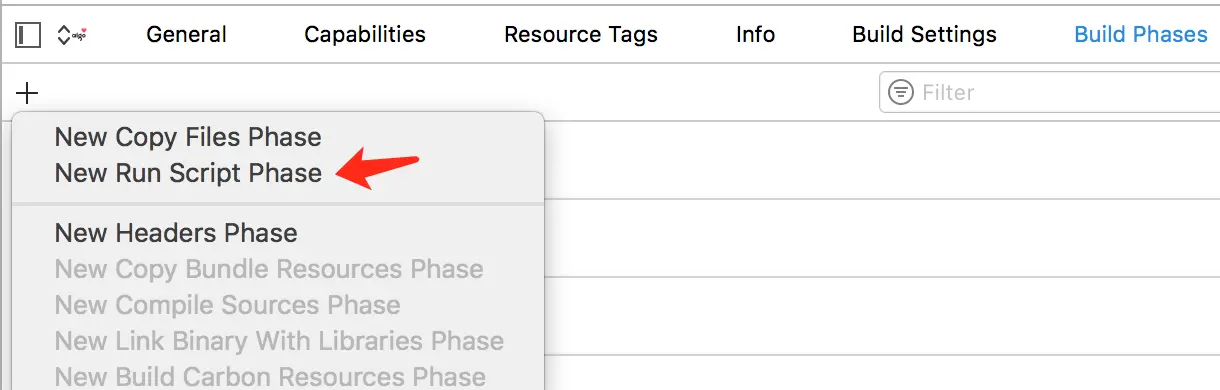Open the Capabilities tab
The height and width of the screenshot is (390, 1220).
(x=365, y=35)
